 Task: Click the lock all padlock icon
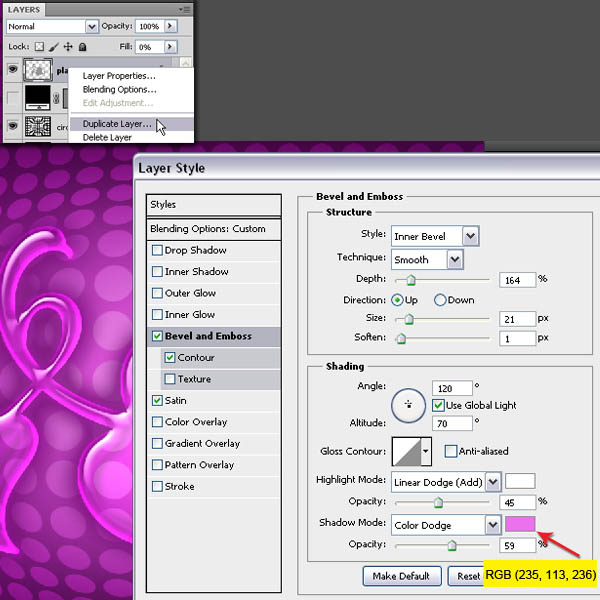click(81, 46)
